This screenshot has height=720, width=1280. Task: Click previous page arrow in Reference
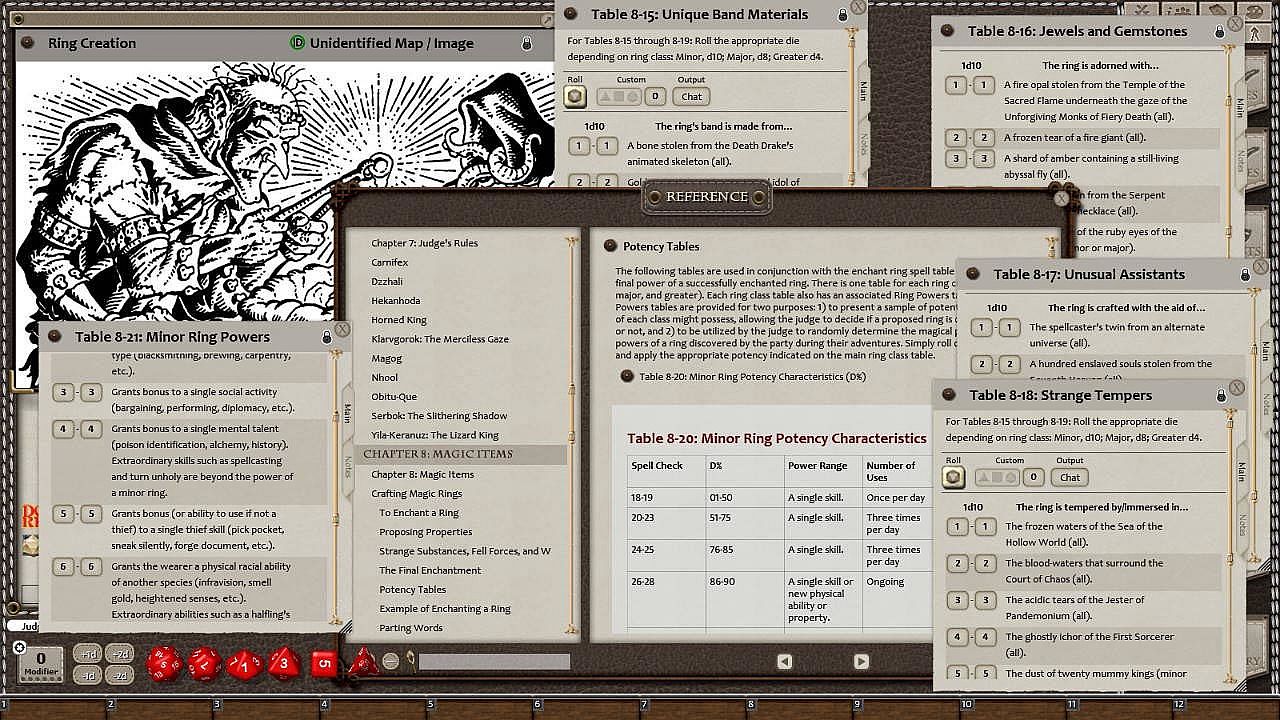click(785, 661)
